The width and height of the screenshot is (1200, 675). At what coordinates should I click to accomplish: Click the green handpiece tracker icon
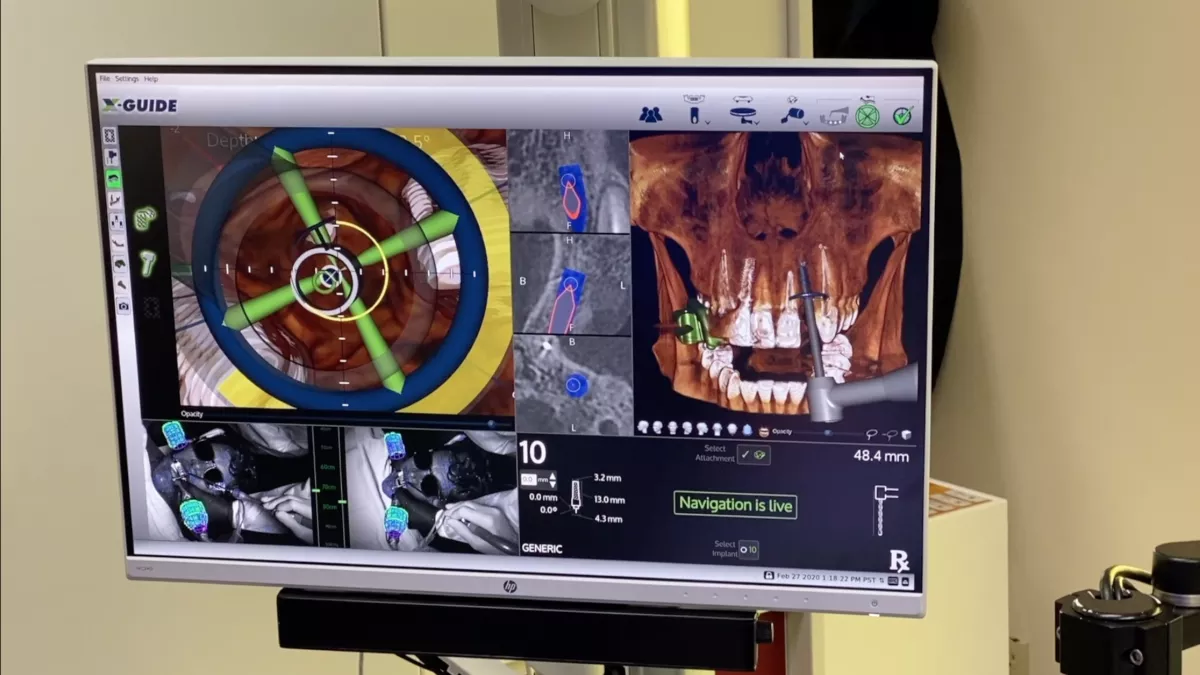tap(148, 264)
